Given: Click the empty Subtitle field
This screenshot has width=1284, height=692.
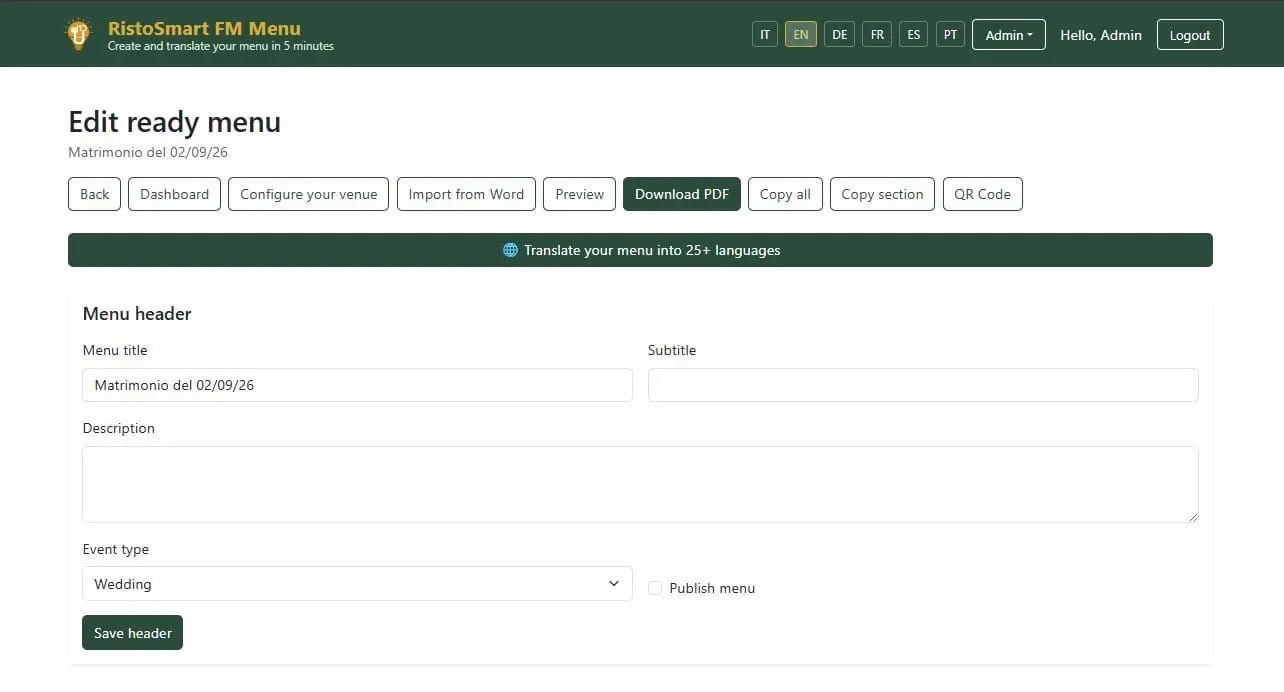Looking at the screenshot, I should (923, 385).
